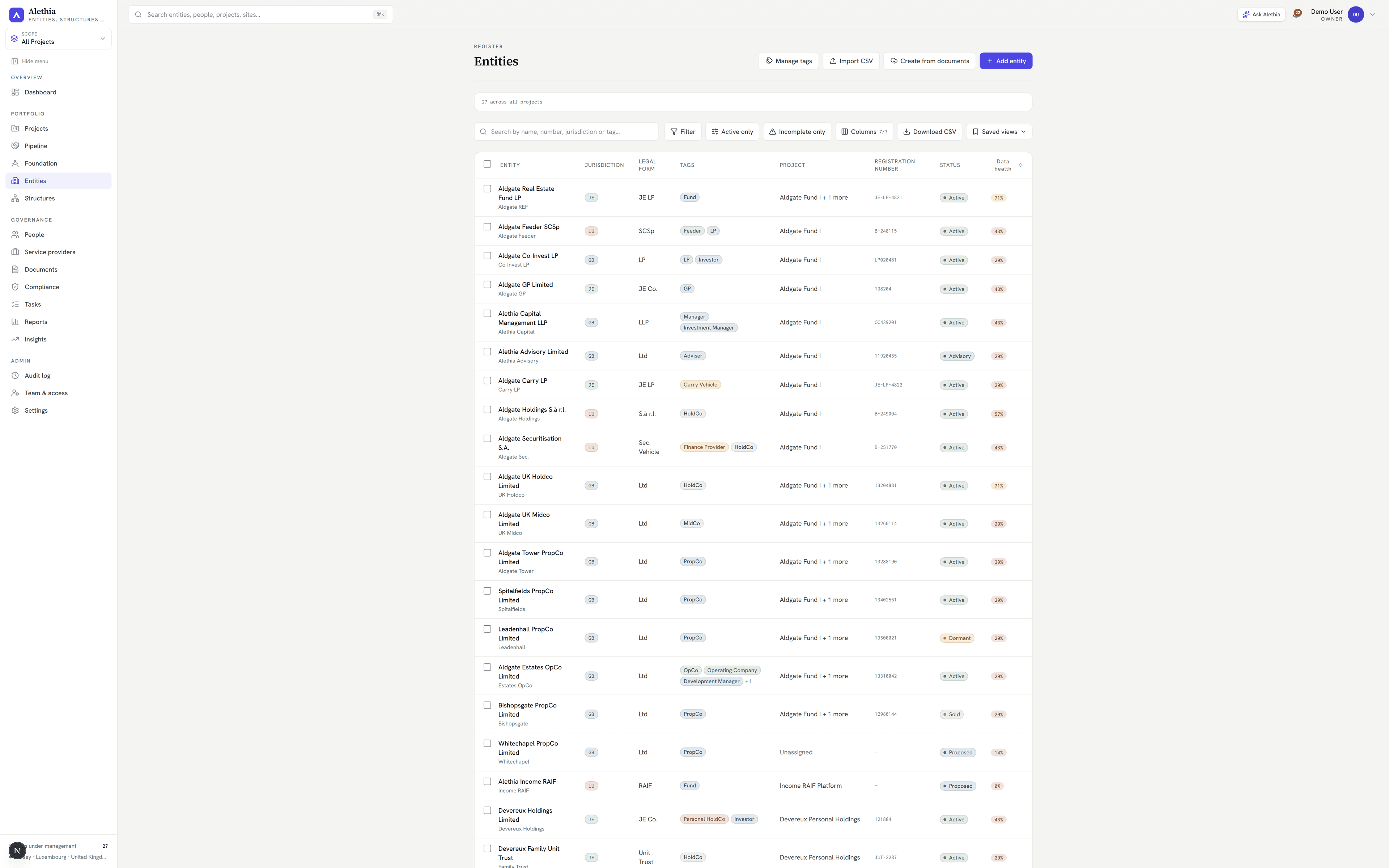Focus the search by name or tag field
This screenshot has height=868, width=1389.
tap(566, 131)
